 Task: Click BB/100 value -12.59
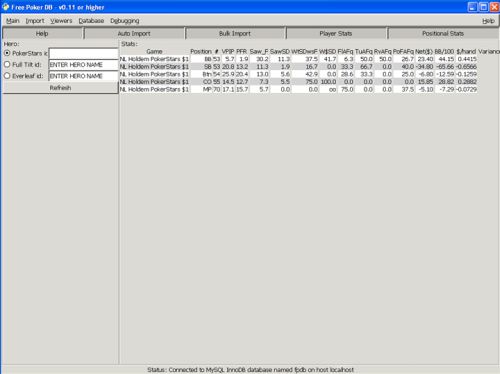coord(445,74)
